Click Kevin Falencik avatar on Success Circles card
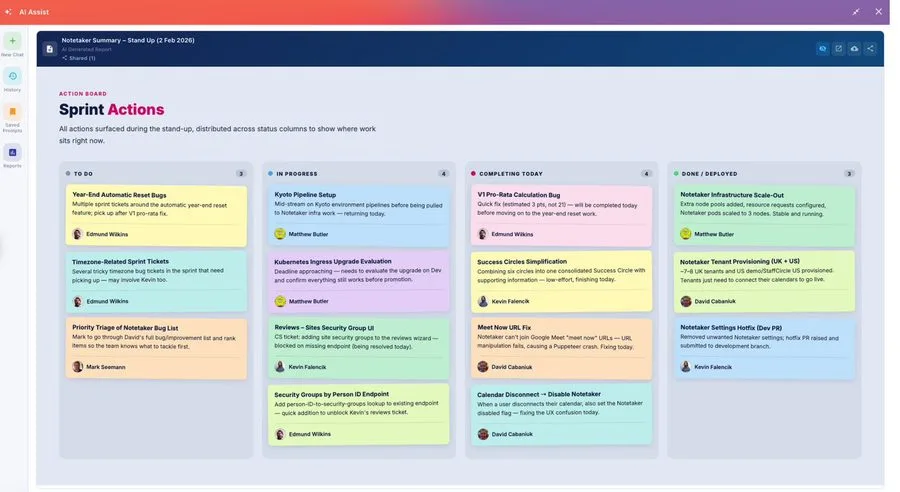Image resolution: width=900 pixels, height=492 pixels. [x=483, y=301]
